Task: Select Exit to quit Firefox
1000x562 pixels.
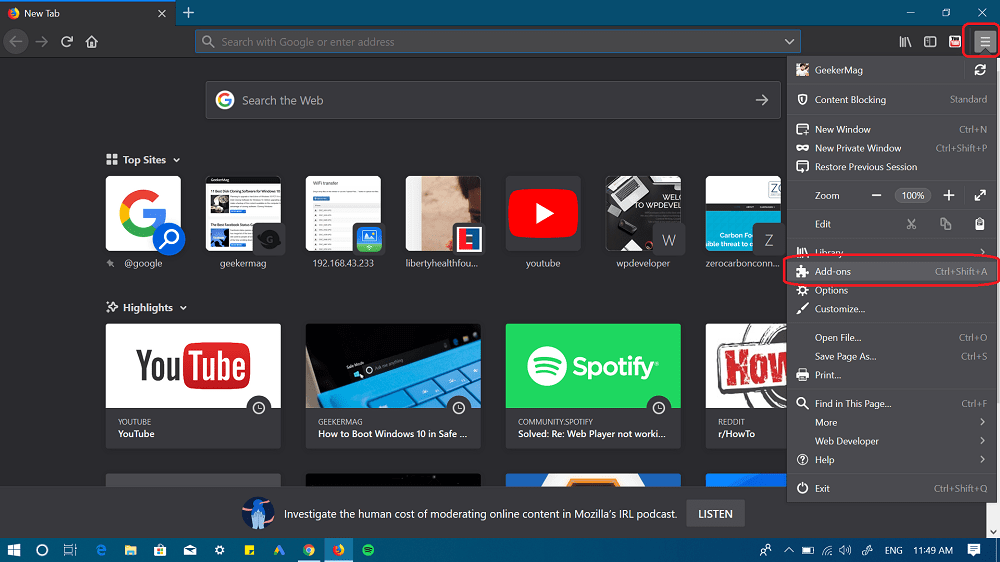Action: [892, 489]
